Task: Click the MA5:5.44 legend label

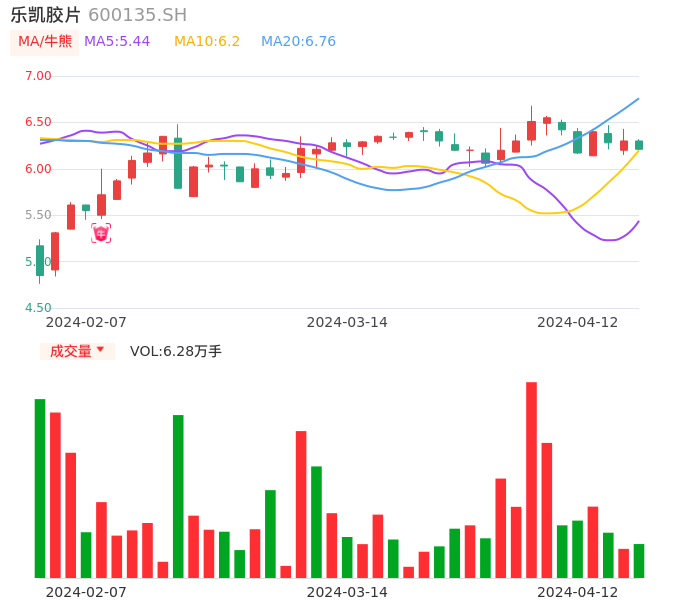Action: pos(117,42)
